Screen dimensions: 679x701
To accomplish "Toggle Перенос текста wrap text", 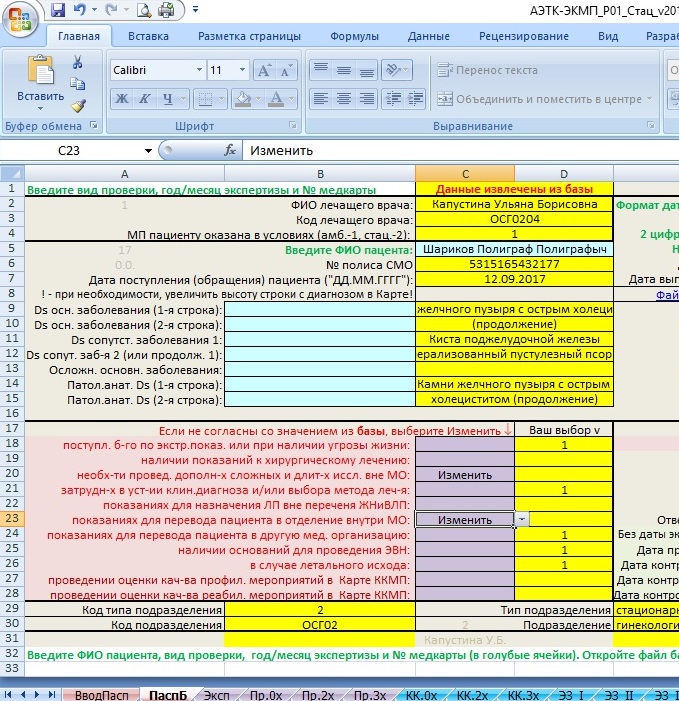I will point(487,70).
